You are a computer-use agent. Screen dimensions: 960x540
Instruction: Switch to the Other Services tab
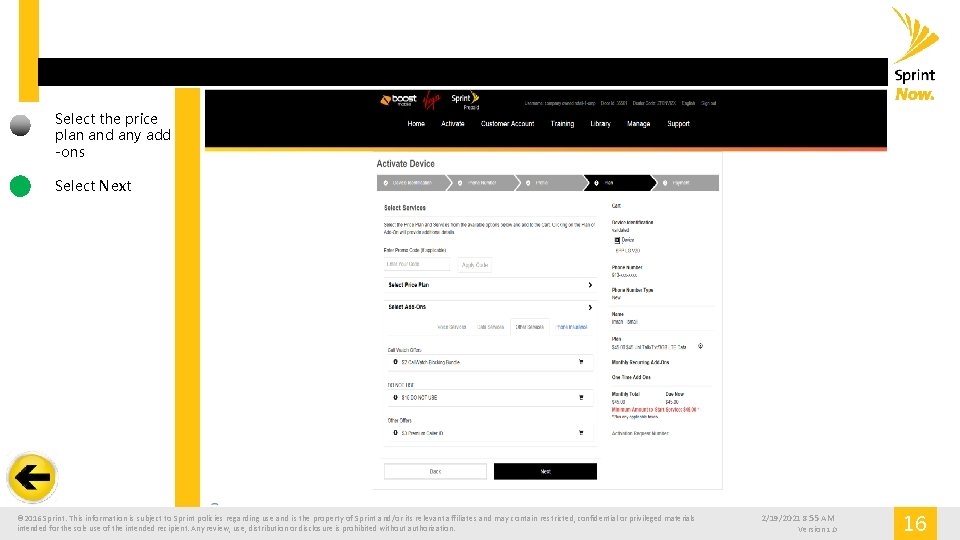[x=530, y=327]
